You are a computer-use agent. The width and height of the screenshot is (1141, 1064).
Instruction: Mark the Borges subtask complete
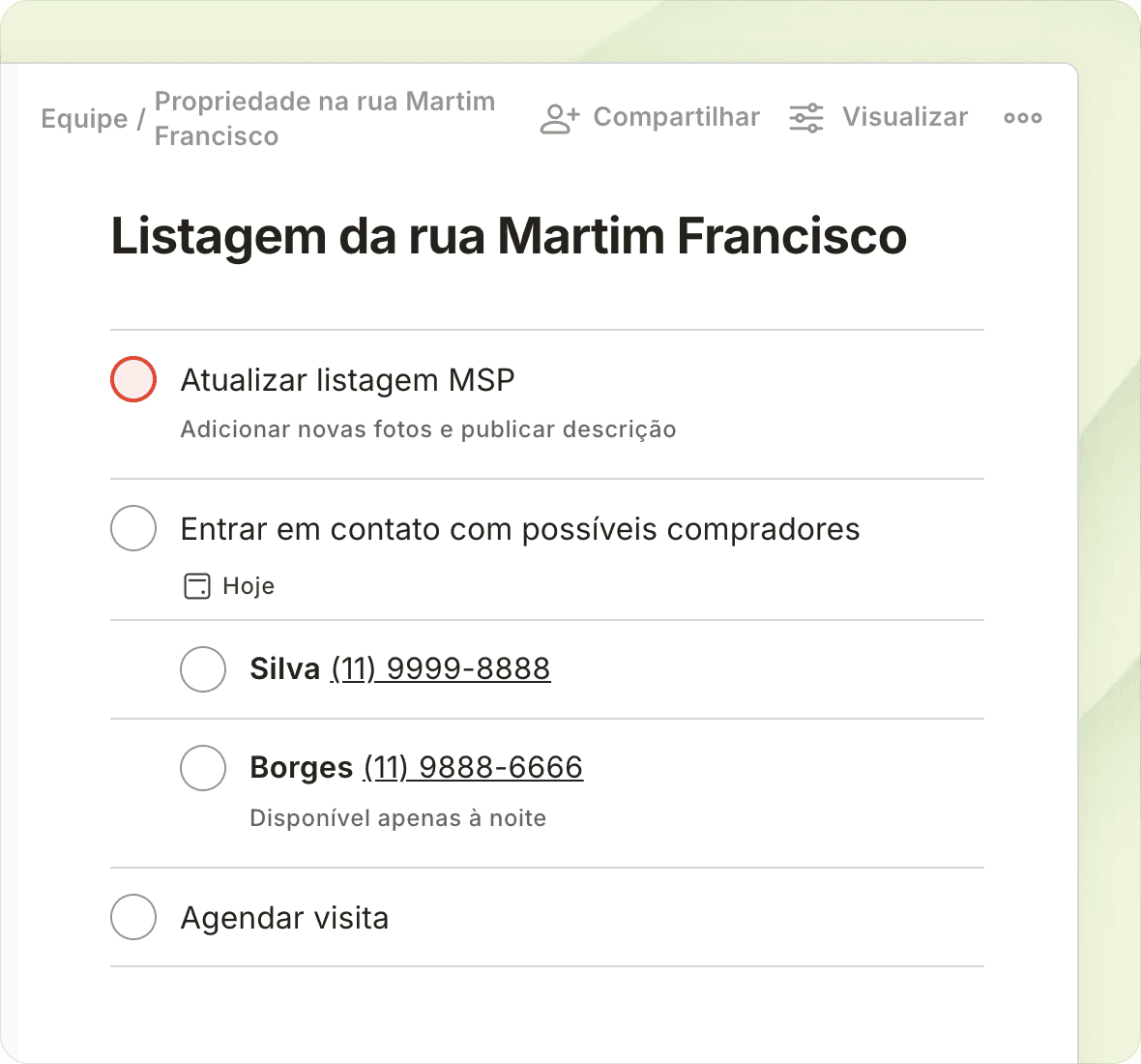tap(203, 768)
